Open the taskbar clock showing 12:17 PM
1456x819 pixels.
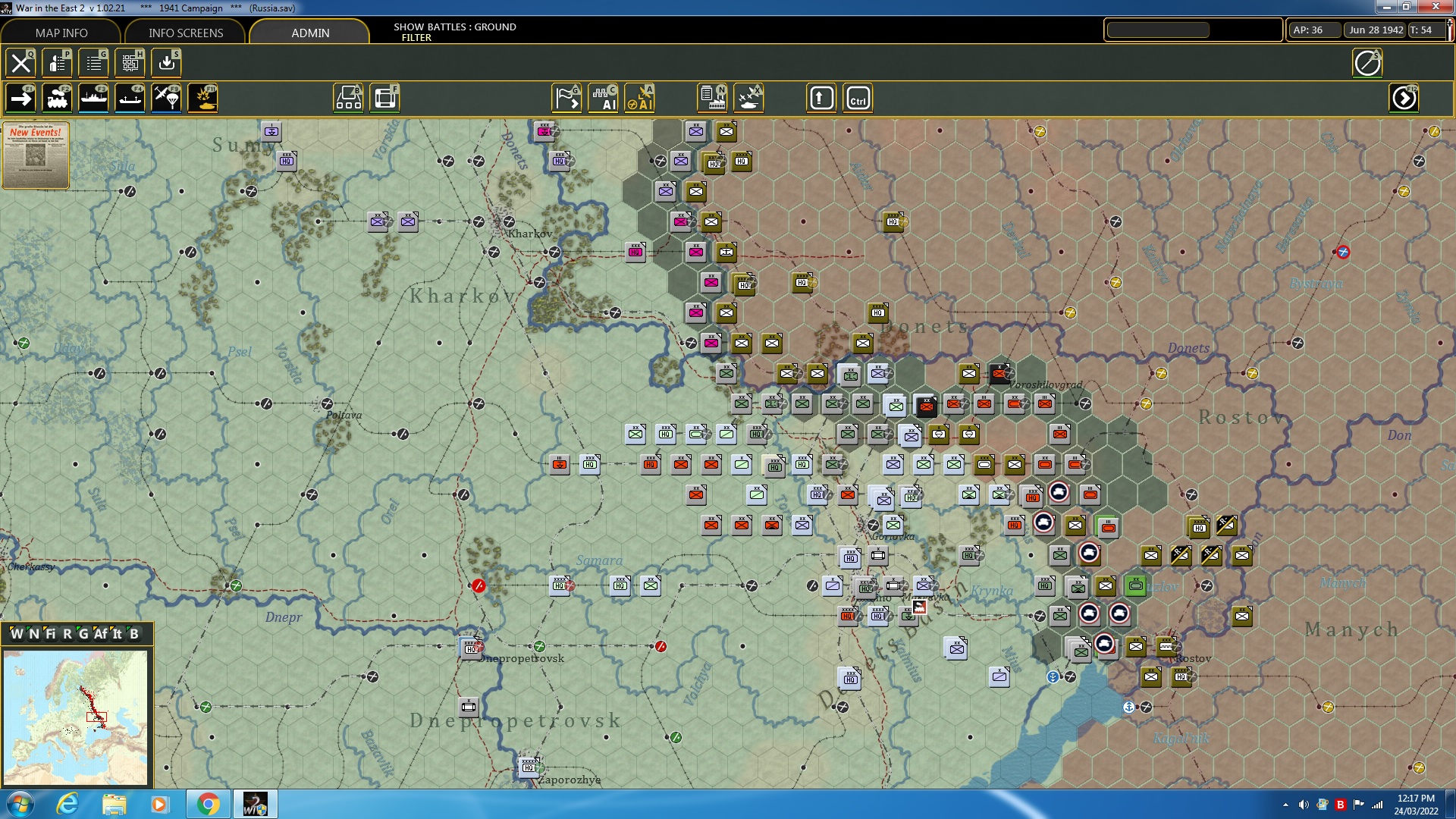(x=1416, y=804)
